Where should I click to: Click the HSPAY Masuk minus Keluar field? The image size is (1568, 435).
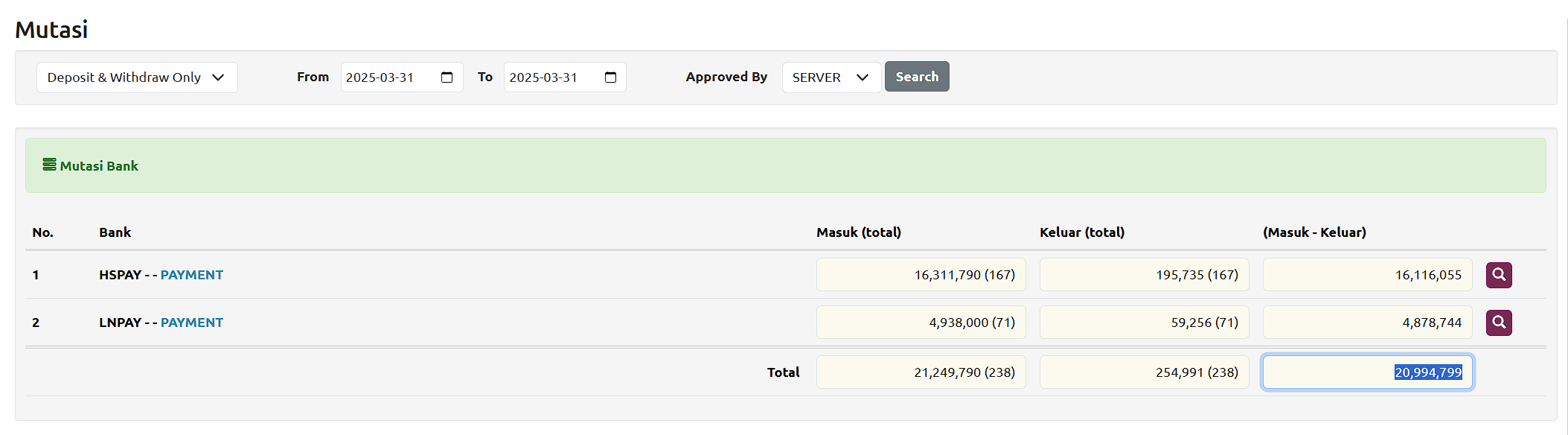click(1367, 275)
